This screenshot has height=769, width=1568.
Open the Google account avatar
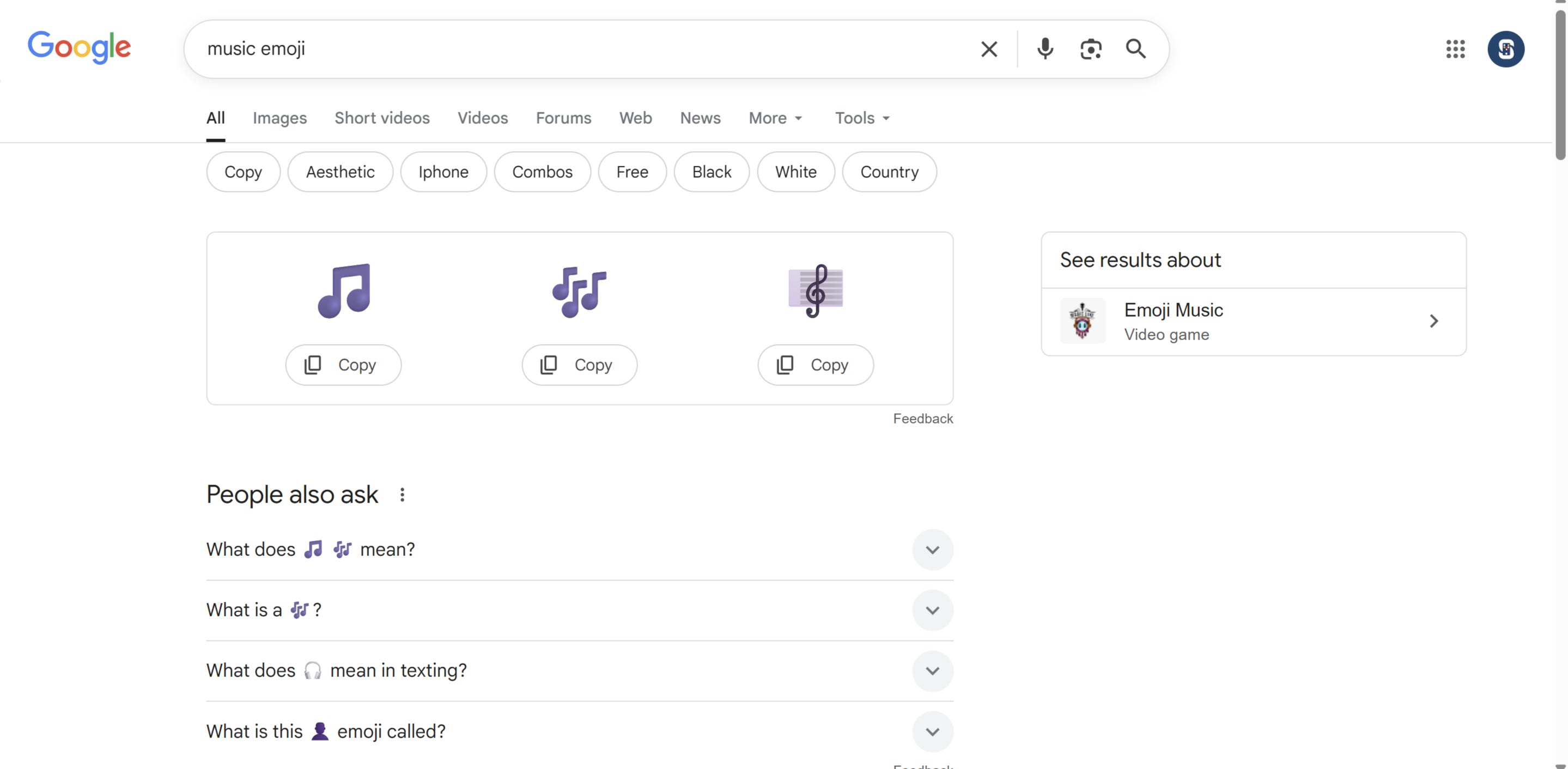tap(1505, 49)
